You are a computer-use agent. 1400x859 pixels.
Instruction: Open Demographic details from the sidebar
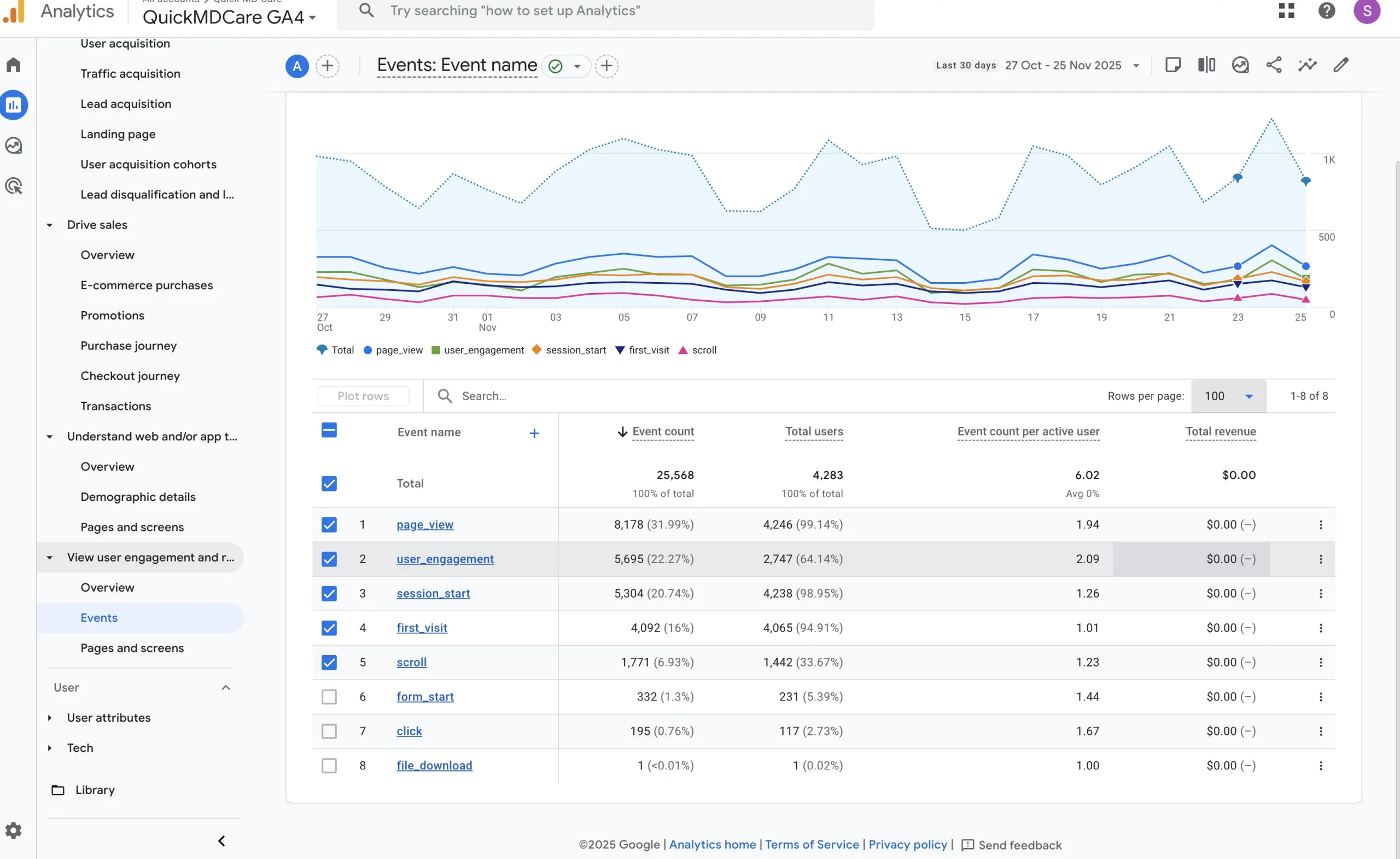137,496
